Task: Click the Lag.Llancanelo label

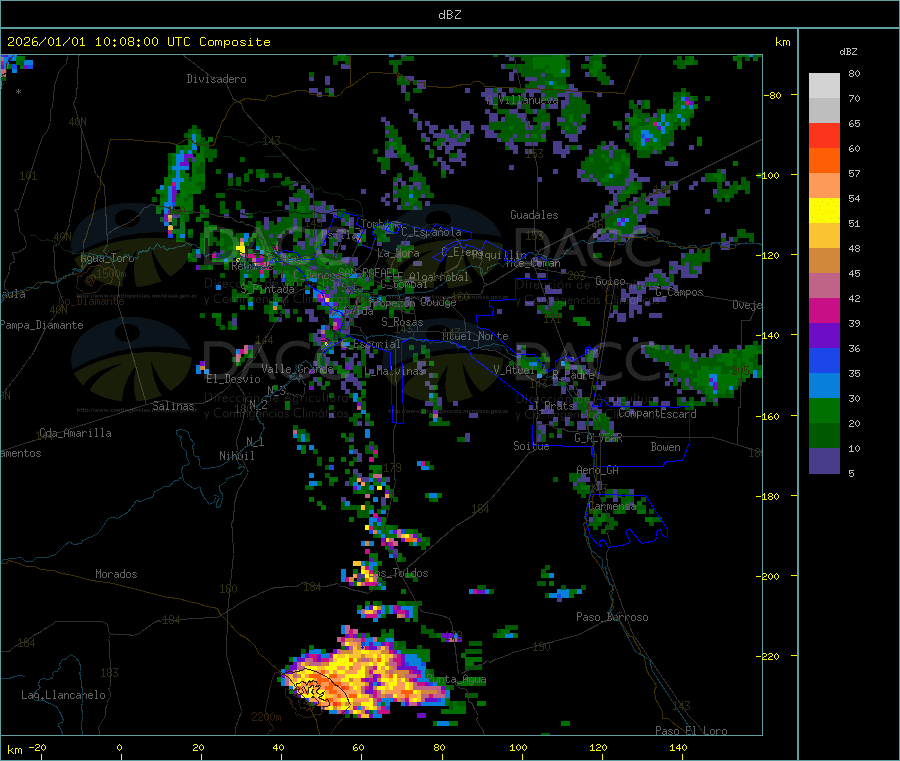Action: coord(63,695)
